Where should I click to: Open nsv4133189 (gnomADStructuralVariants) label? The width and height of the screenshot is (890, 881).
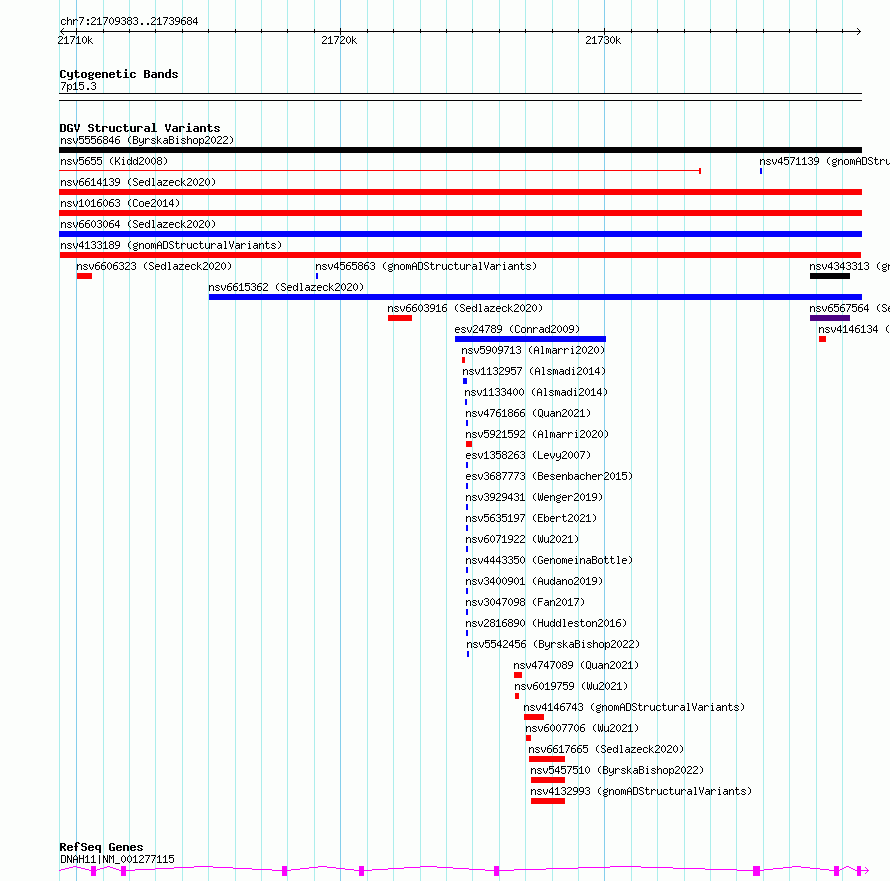pyautogui.click(x=171, y=245)
